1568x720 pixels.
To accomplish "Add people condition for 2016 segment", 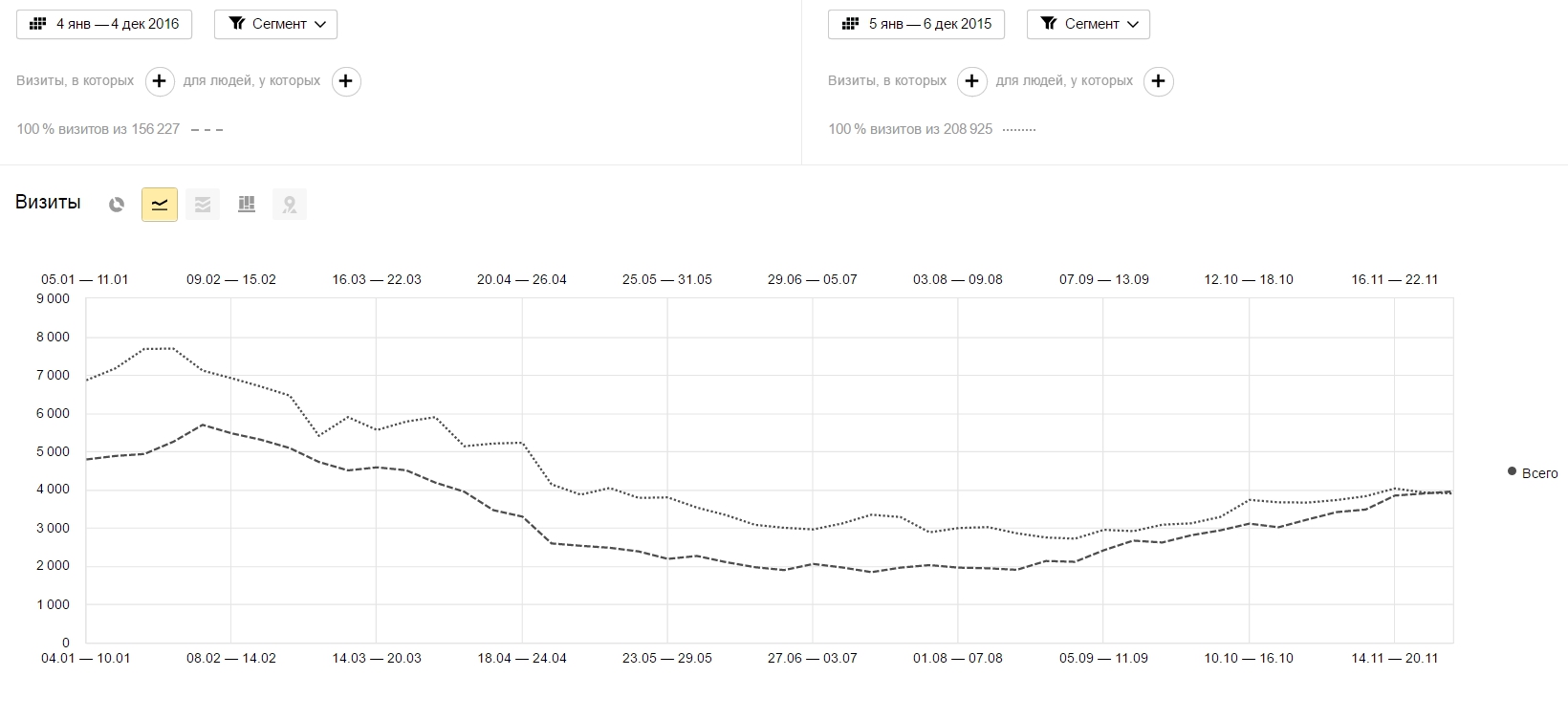I will coord(346,81).
